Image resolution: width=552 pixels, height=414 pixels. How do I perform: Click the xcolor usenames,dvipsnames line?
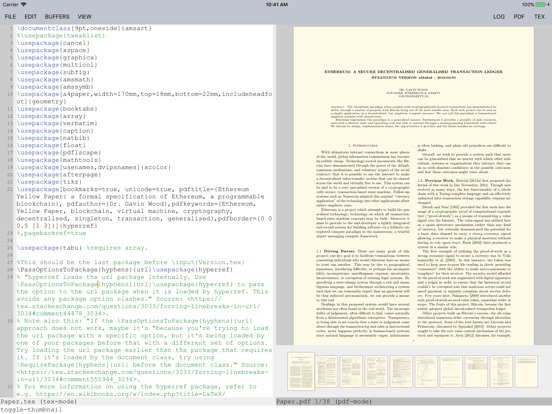pyautogui.click(x=93, y=167)
